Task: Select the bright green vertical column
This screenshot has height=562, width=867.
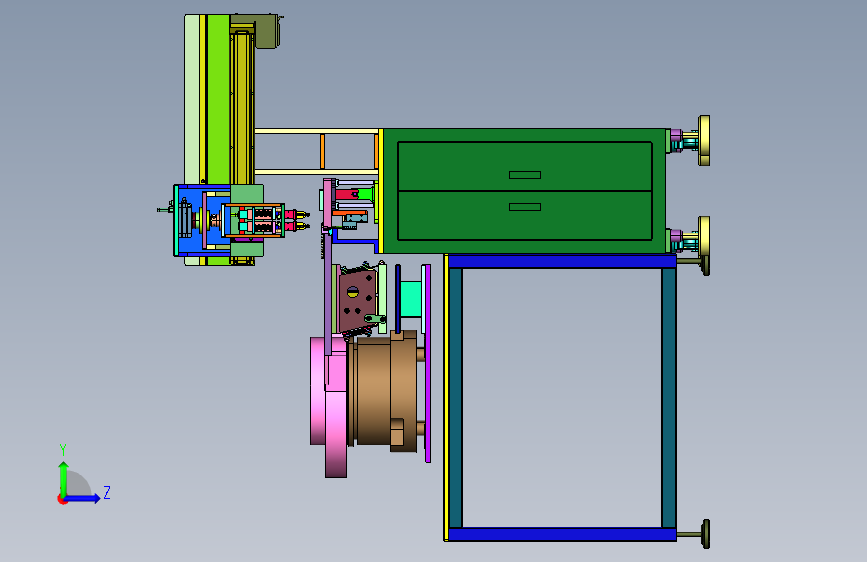Action: 218,100
